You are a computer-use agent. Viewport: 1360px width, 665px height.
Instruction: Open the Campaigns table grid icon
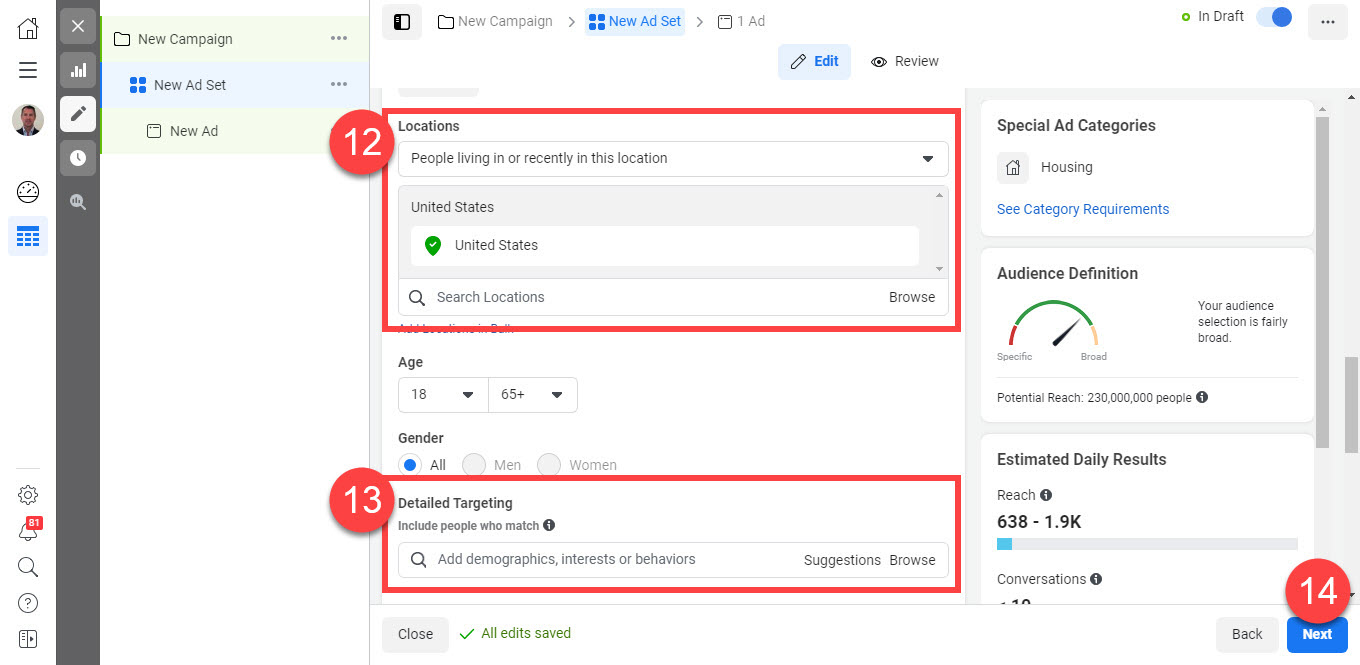tap(28, 236)
